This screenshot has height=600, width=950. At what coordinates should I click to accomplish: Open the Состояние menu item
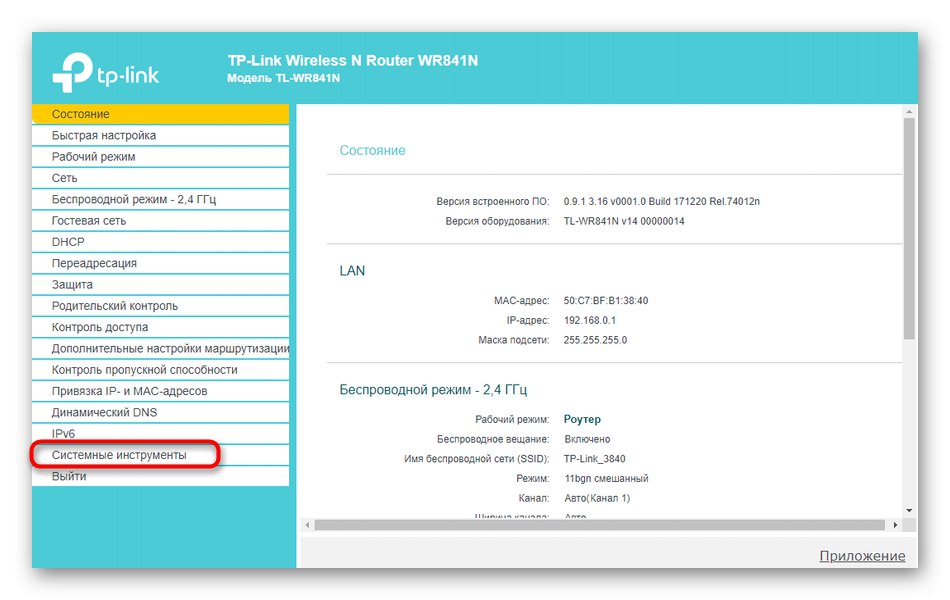click(161, 114)
